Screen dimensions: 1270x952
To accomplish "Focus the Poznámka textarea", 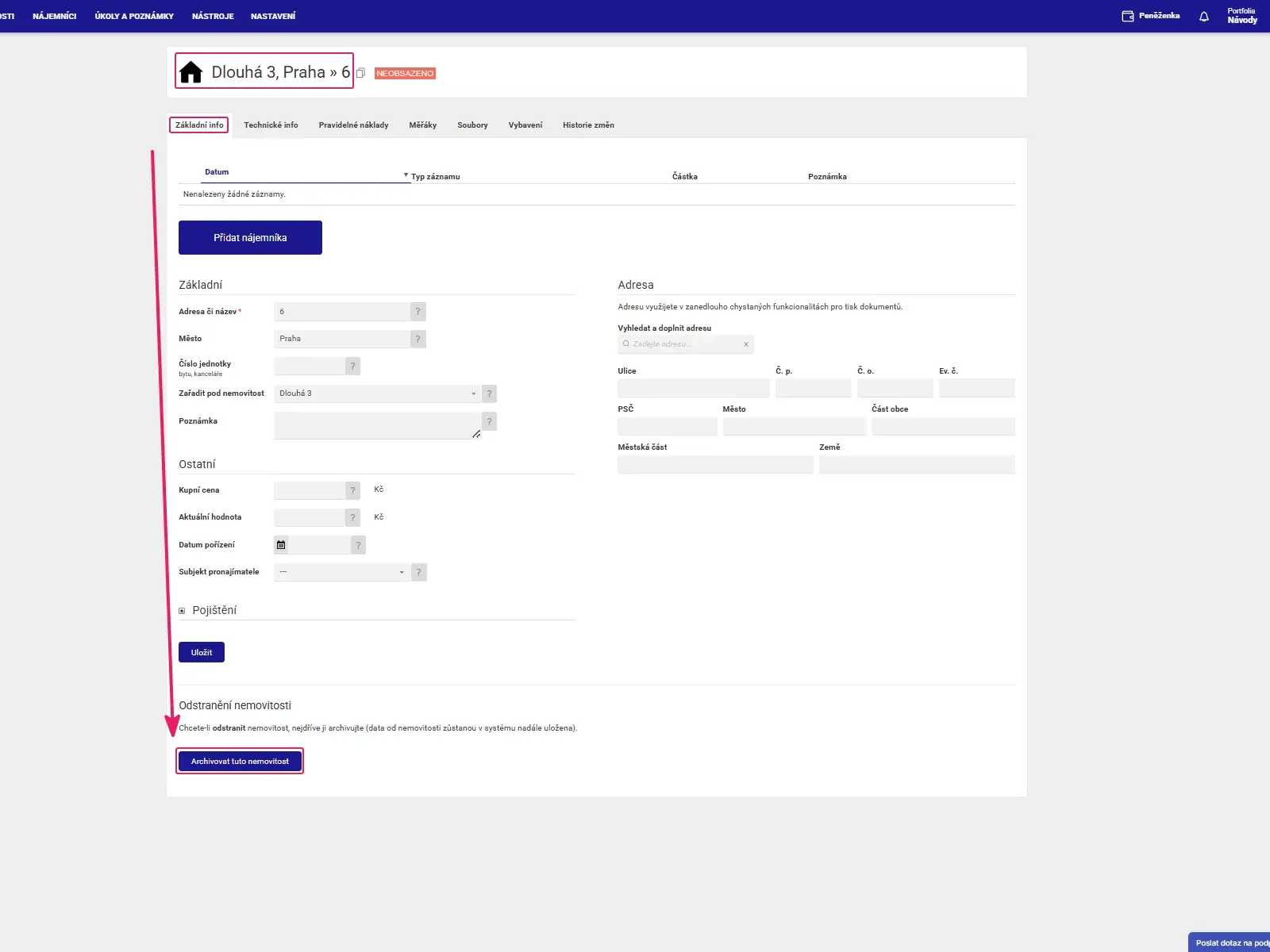I will point(378,426).
